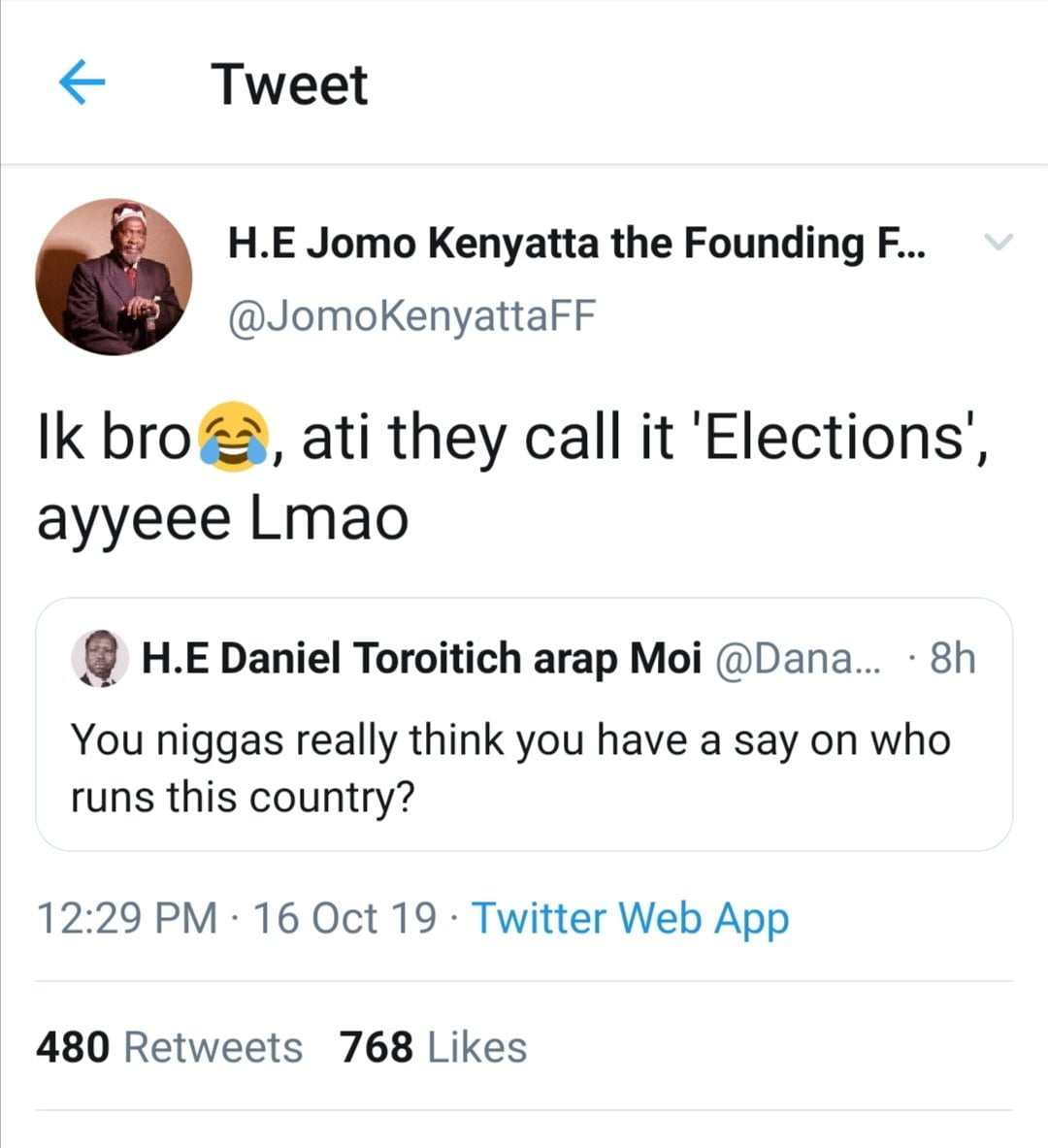Open 'Twitter Web App' source link
Image resolution: width=1048 pixels, height=1148 pixels.
(x=630, y=918)
